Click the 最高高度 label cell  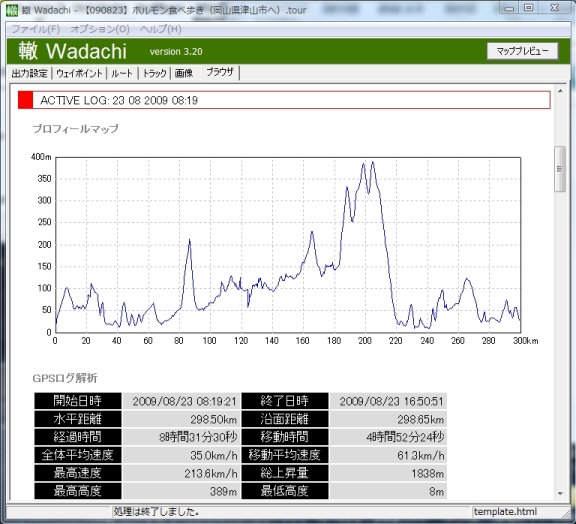[78, 491]
